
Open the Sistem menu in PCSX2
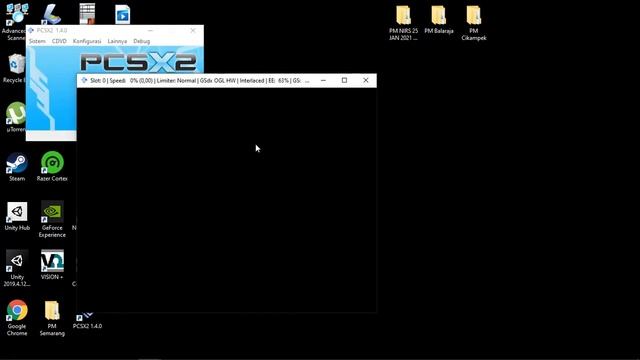(x=37, y=41)
